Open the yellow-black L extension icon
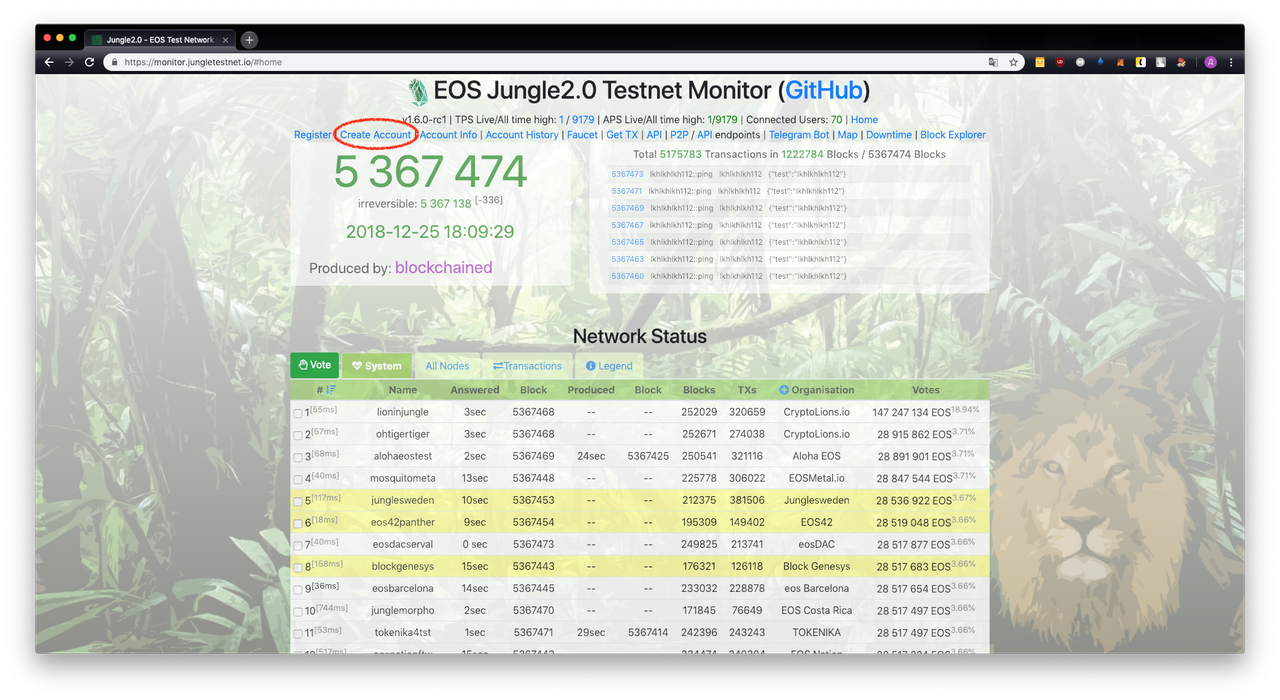This screenshot has width=1280, height=700. [x=1141, y=62]
